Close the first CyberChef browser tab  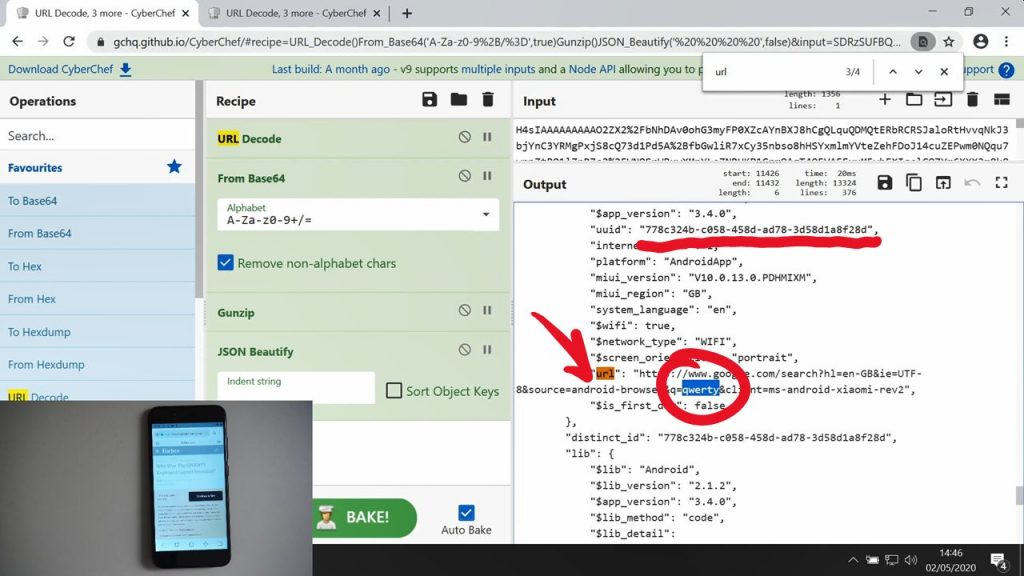185,13
